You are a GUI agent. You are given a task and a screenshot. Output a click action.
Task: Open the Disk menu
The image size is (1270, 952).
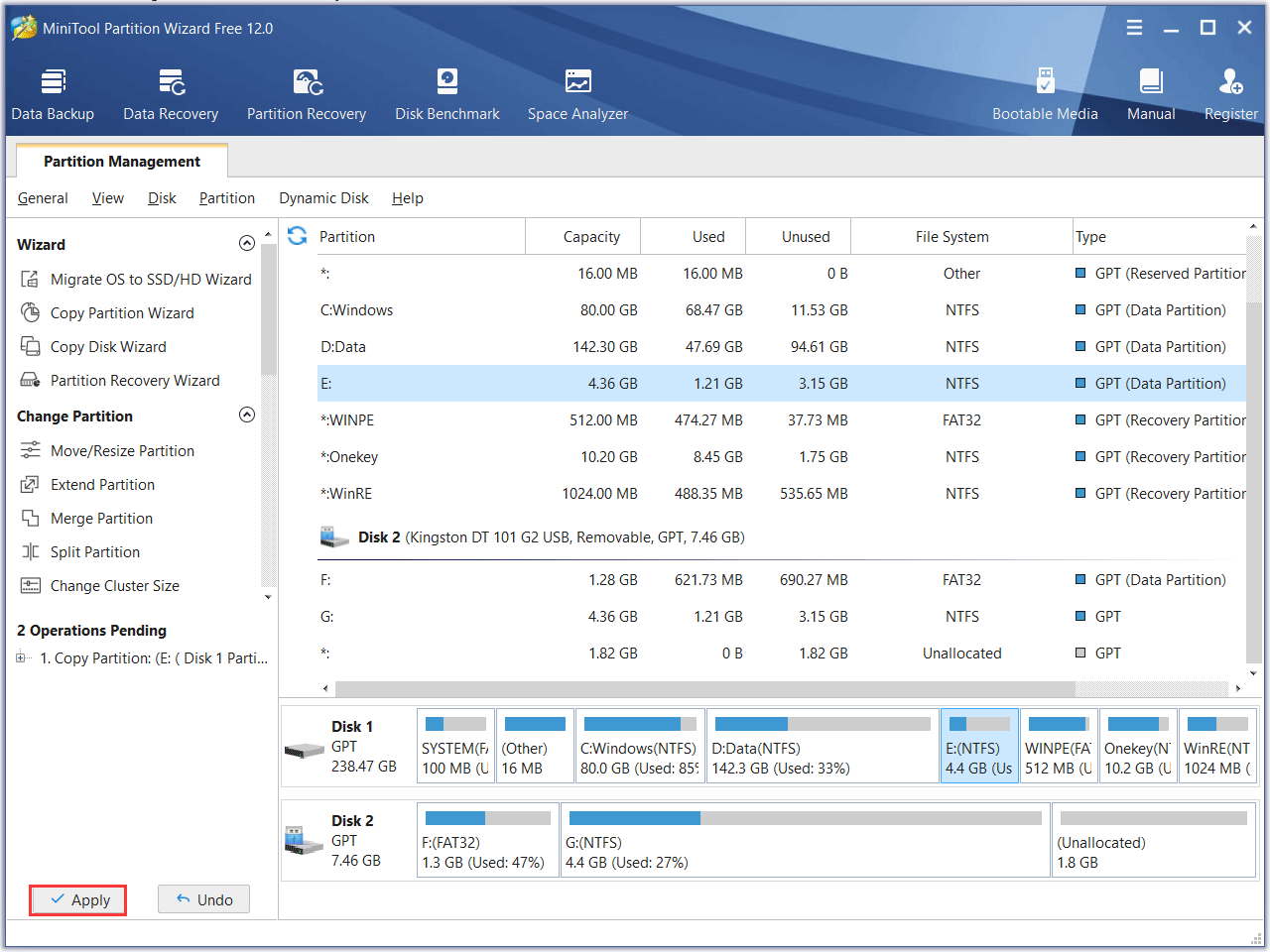point(162,198)
